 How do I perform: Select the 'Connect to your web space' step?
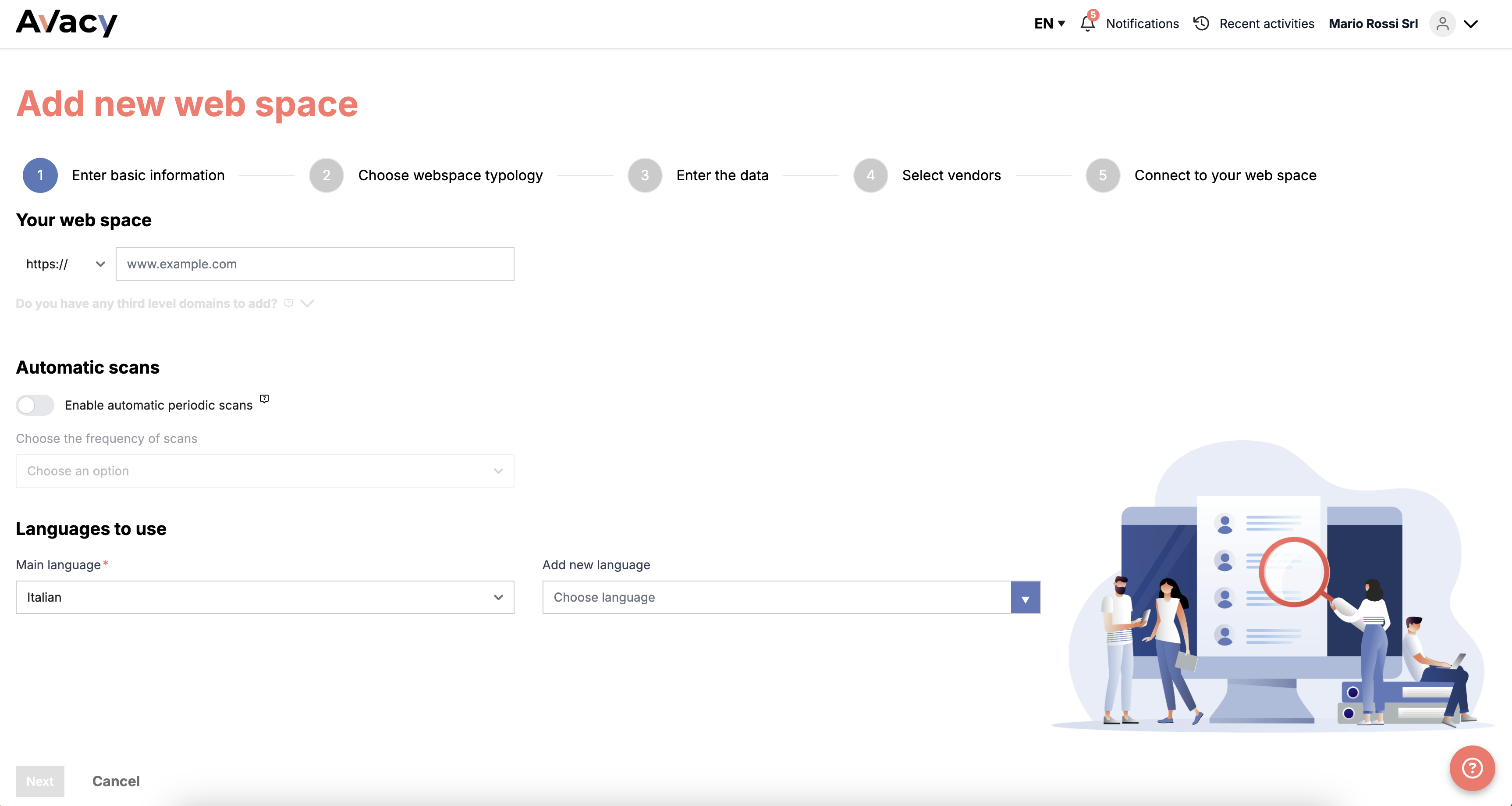pyautogui.click(x=1225, y=175)
